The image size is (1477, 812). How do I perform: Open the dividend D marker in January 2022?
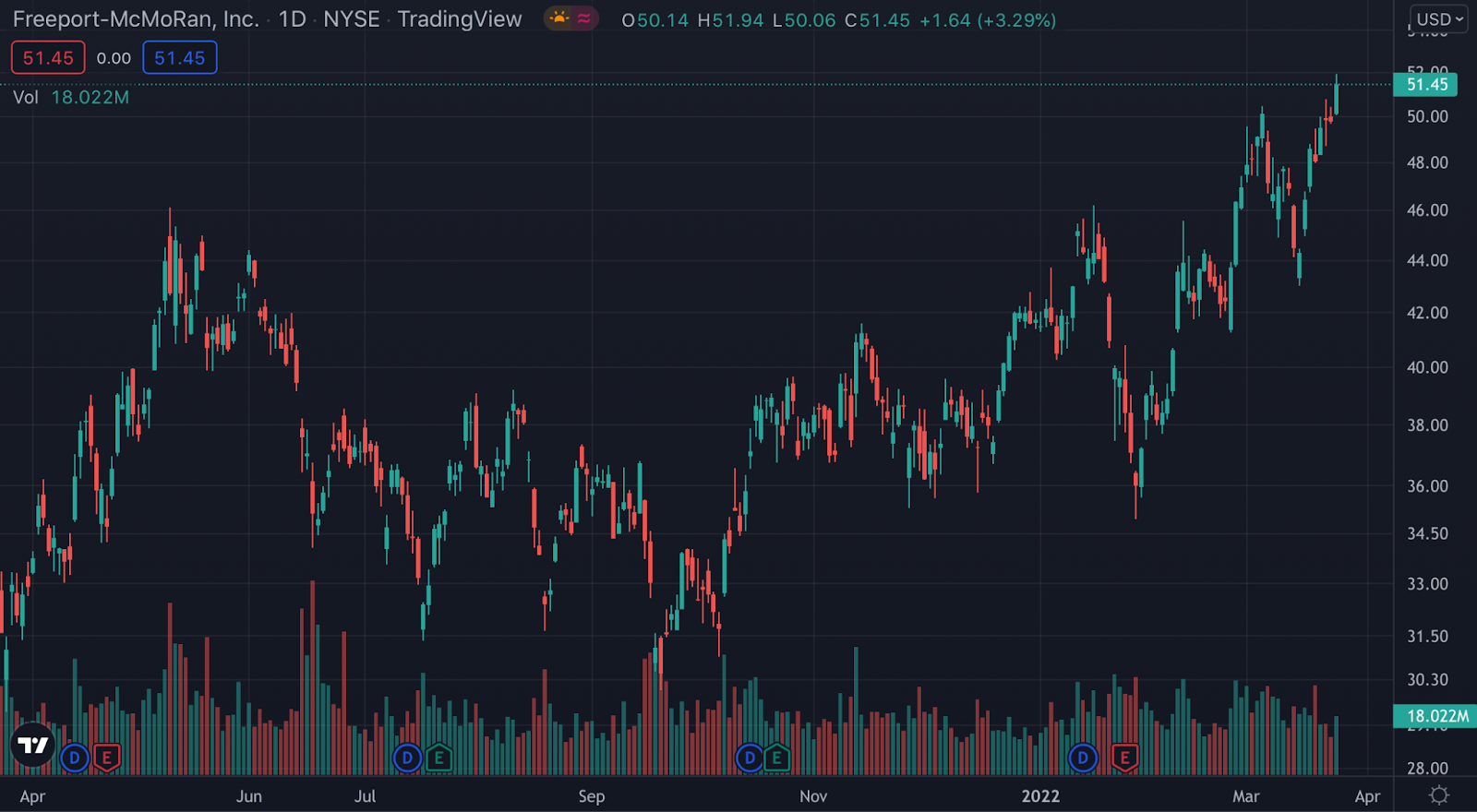click(1083, 758)
